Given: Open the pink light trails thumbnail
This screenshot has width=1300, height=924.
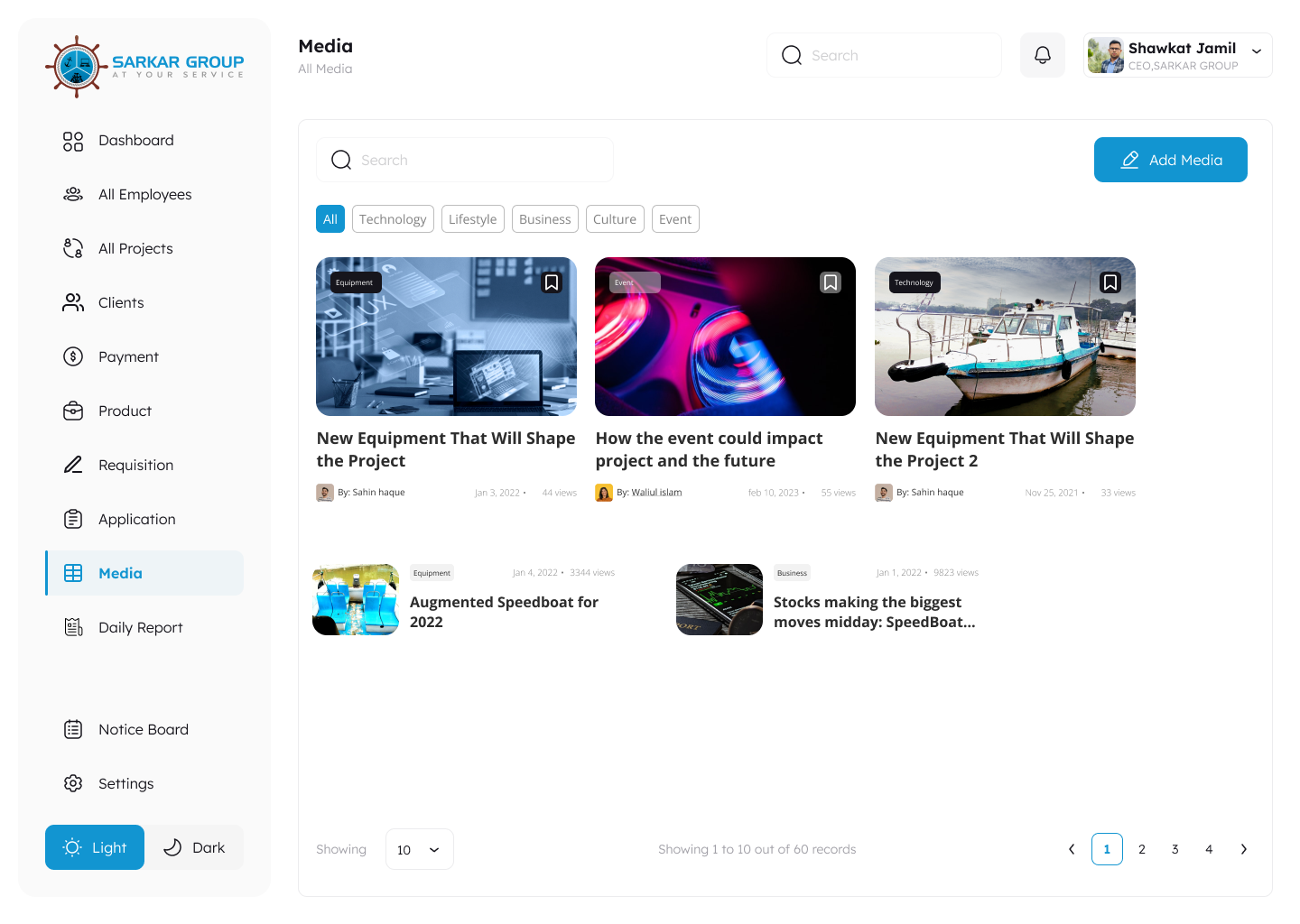Looking at the screenshot, I should pos(726,337).
